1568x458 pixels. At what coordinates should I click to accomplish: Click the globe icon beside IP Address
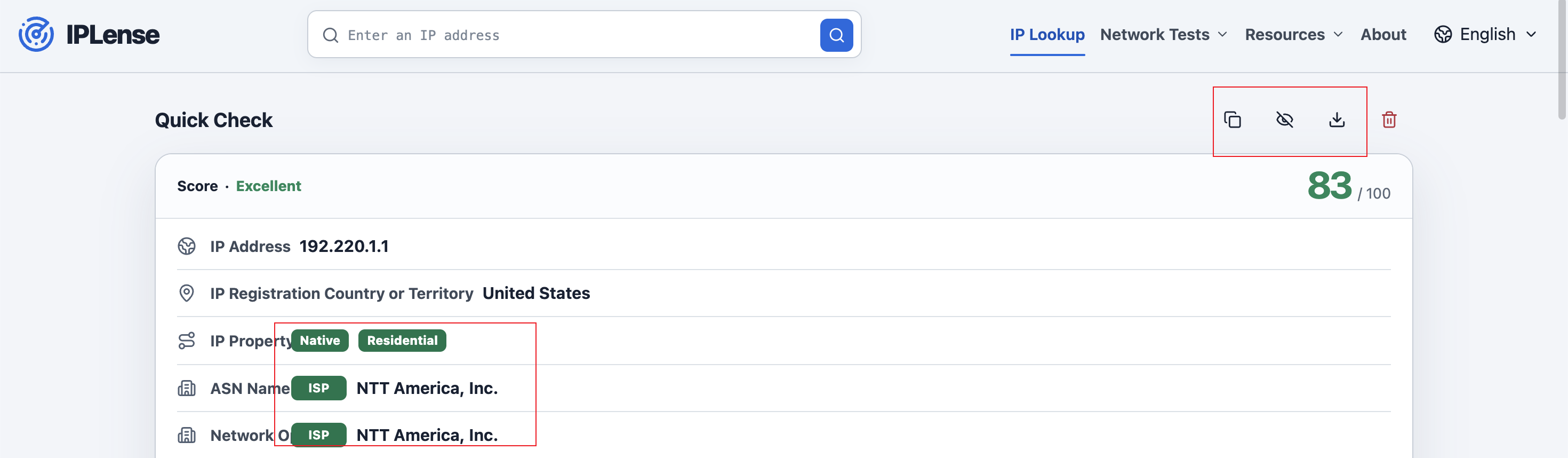point(187,246)
